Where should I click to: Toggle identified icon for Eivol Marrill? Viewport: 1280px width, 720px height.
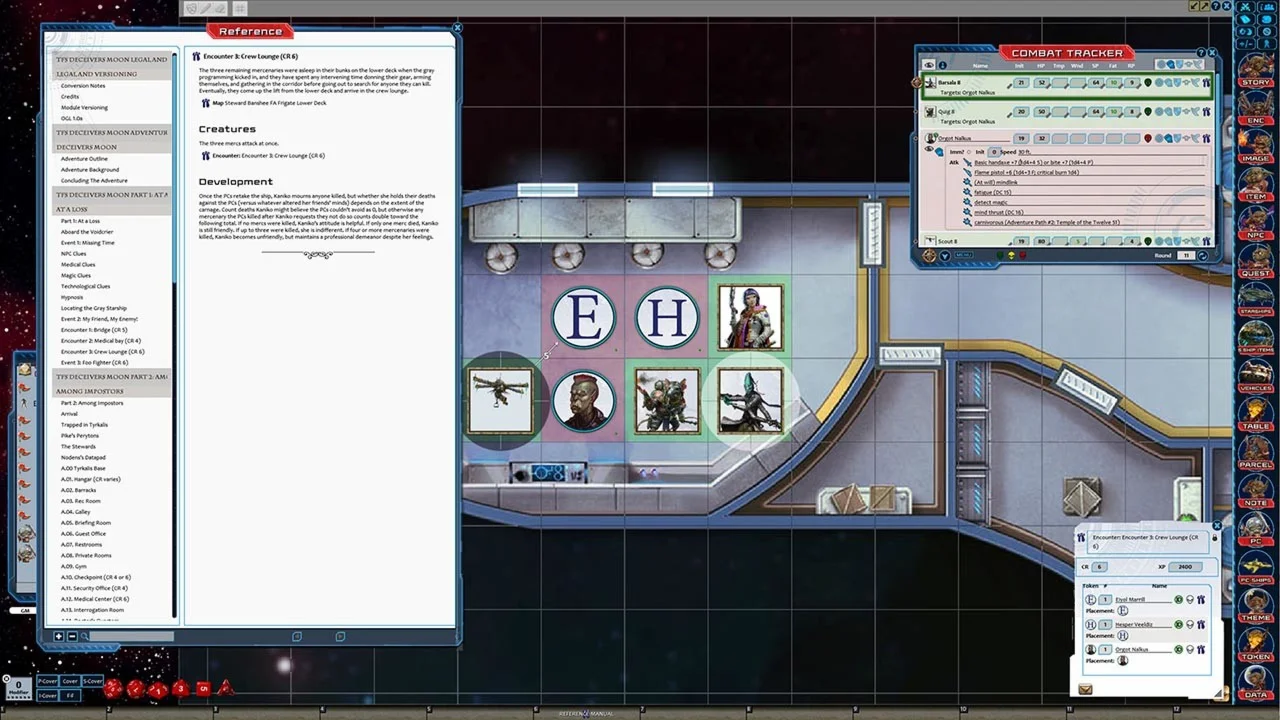1179,600
